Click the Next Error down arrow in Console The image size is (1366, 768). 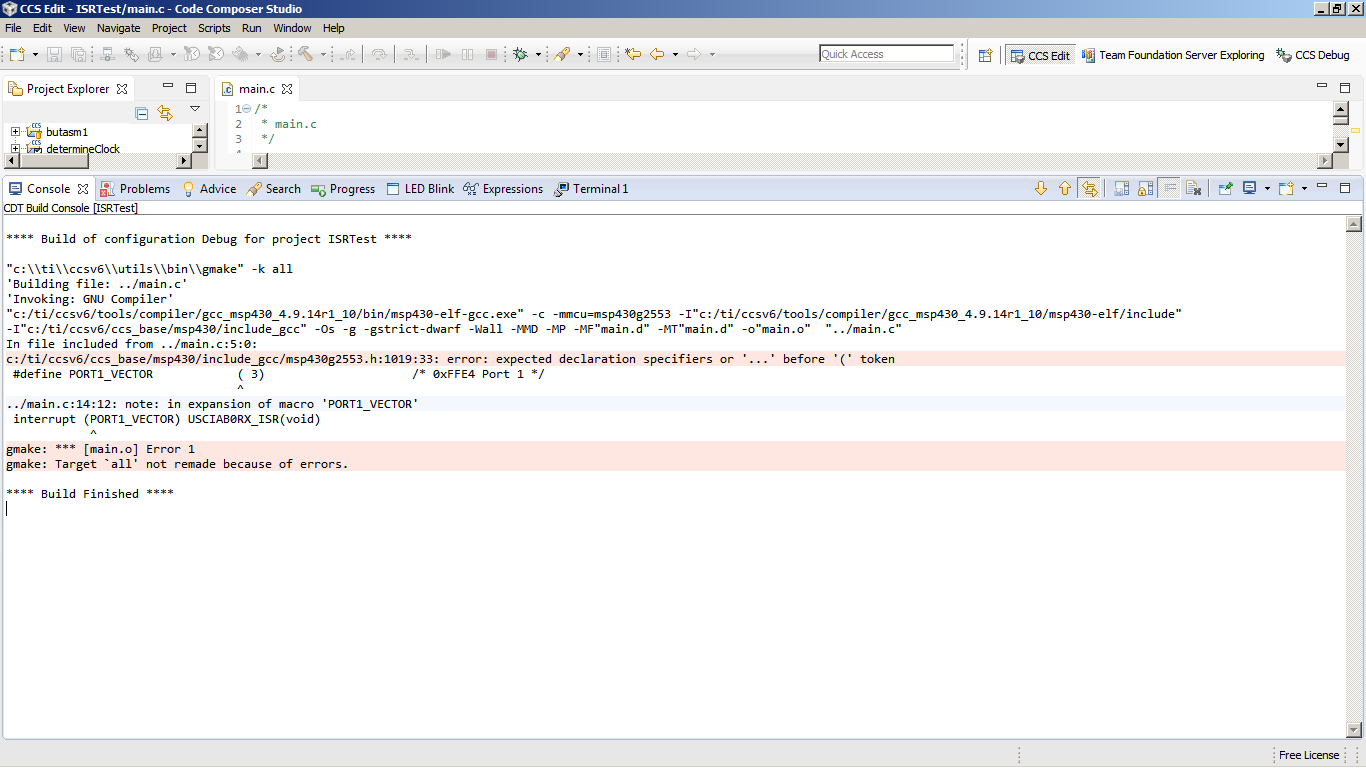click(1041, 188)
